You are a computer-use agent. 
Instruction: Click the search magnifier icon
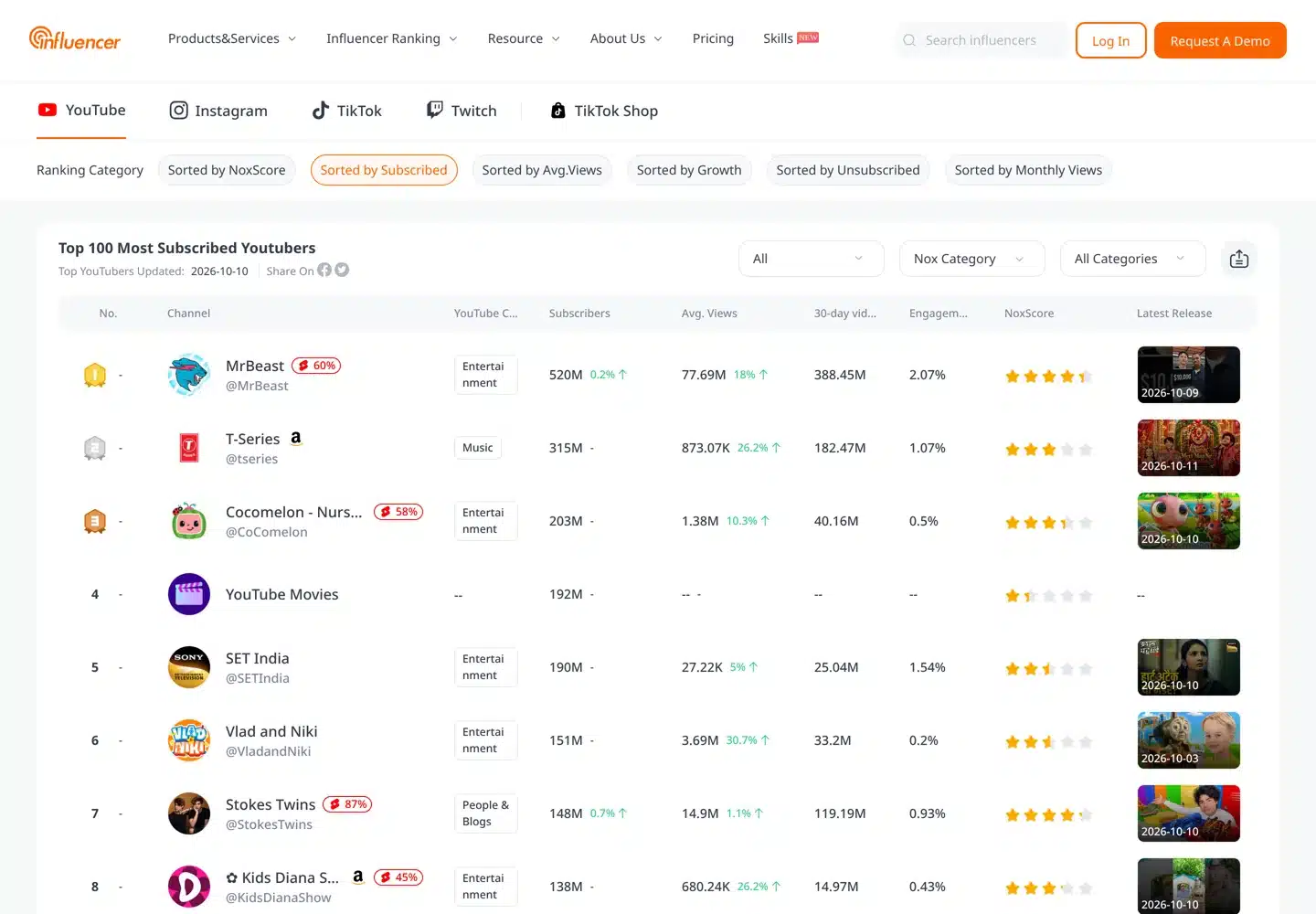(909, 40)
